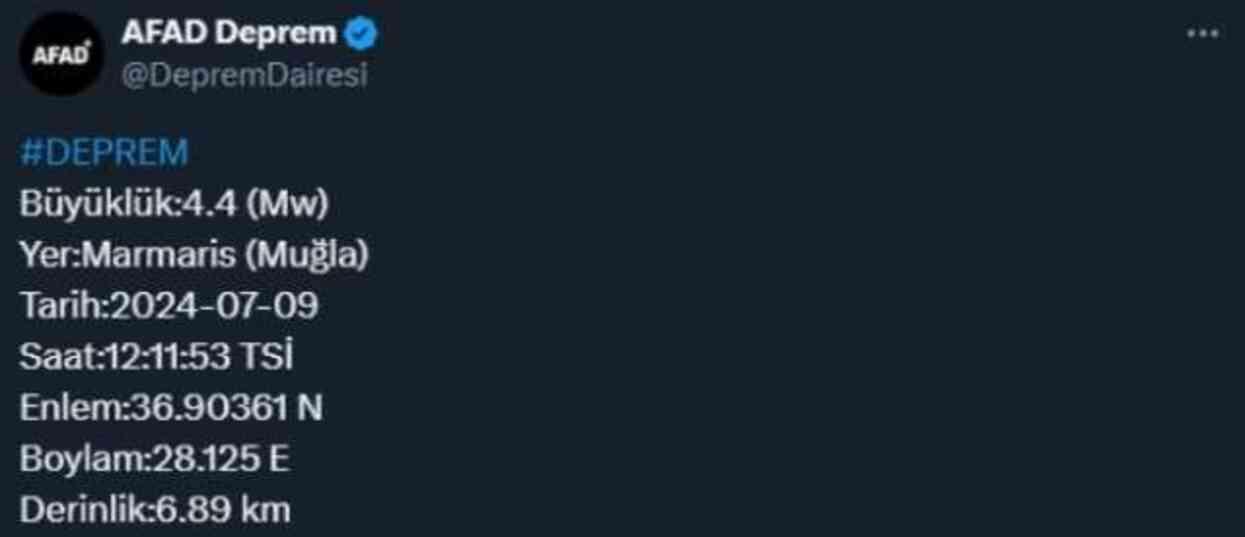Open the three-dot more options menu

1202,34
